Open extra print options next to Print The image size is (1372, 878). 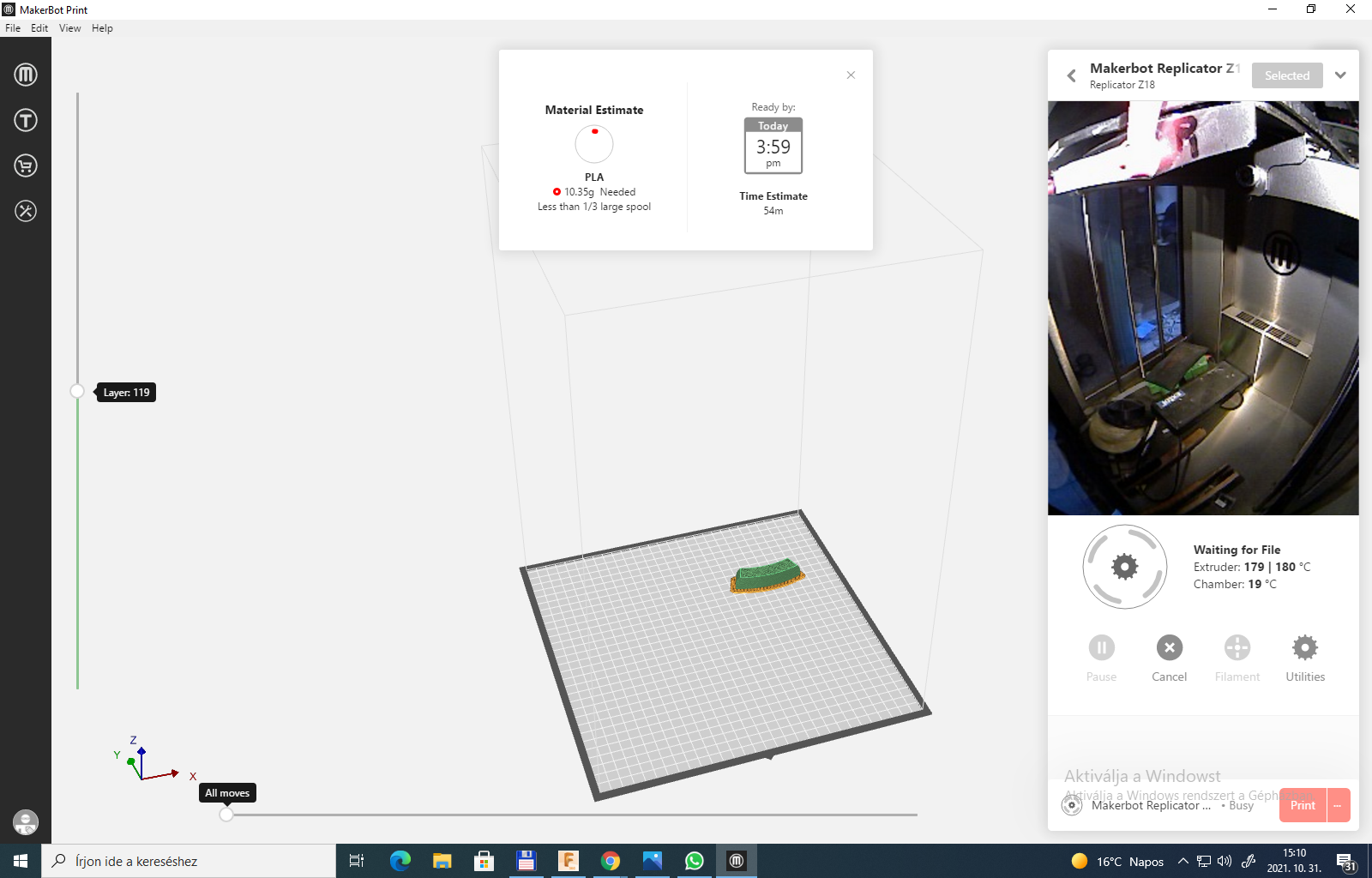click(1338, 805)
